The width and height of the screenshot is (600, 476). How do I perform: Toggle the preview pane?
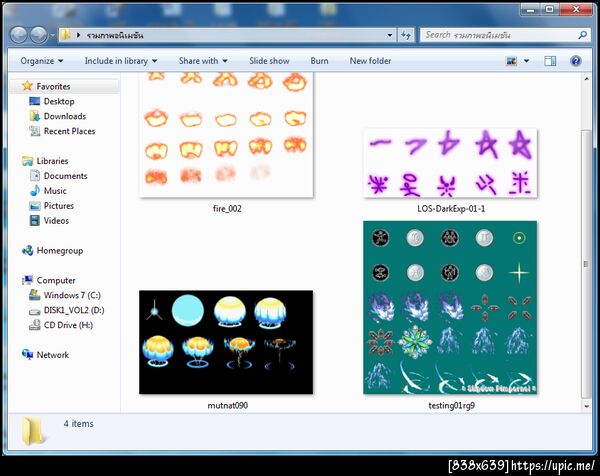(x=550, y=61)
